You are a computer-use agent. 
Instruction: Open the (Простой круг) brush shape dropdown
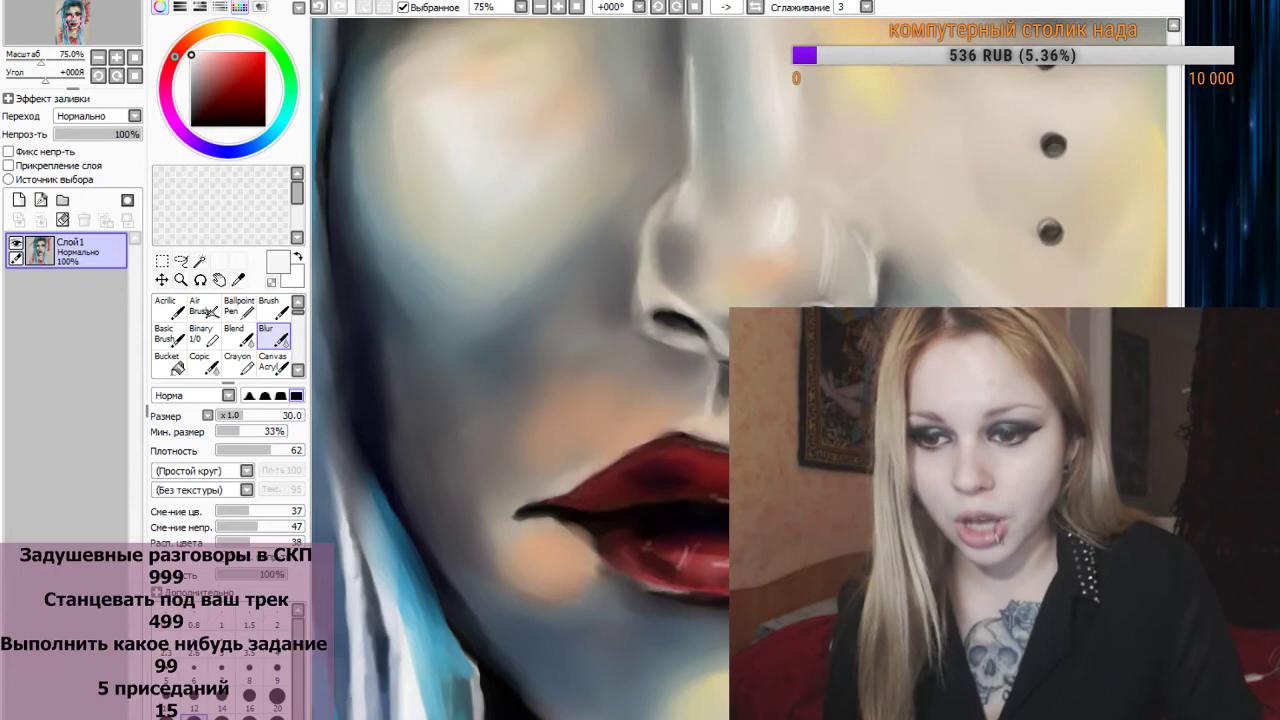pos(247,470)
